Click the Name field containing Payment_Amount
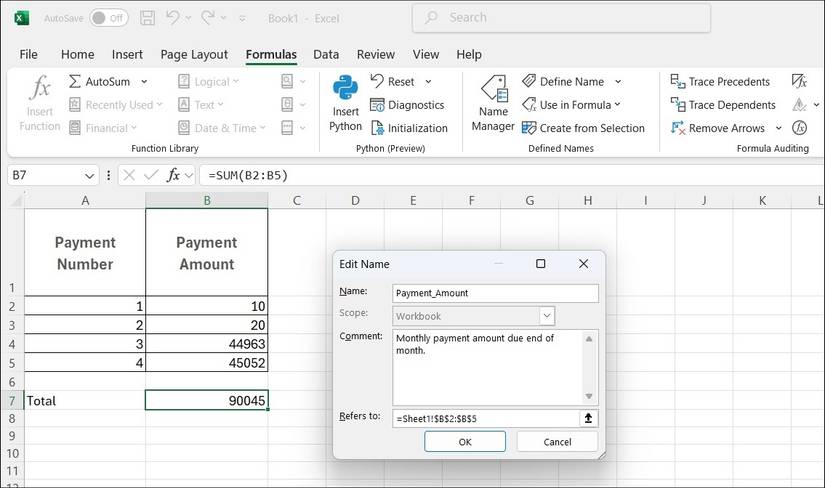 tap(495, 293)
